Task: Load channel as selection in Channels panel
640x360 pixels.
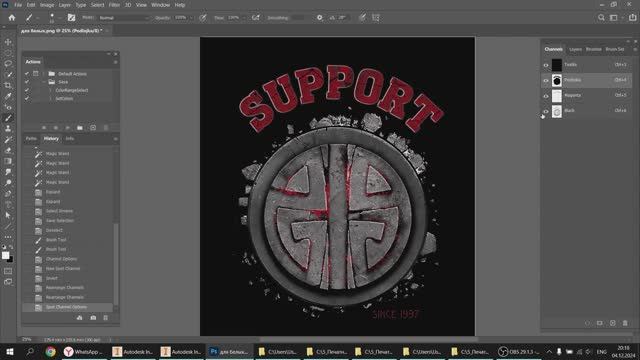Action: pyautogui.click(x=587, y=323)
